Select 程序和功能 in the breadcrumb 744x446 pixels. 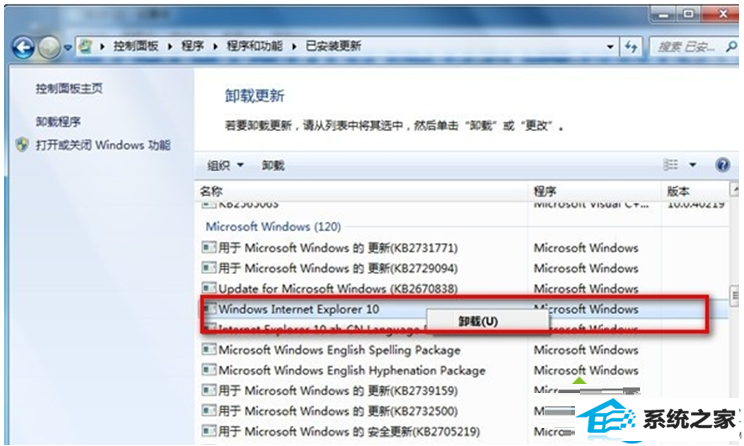click(x=255, y=46)
